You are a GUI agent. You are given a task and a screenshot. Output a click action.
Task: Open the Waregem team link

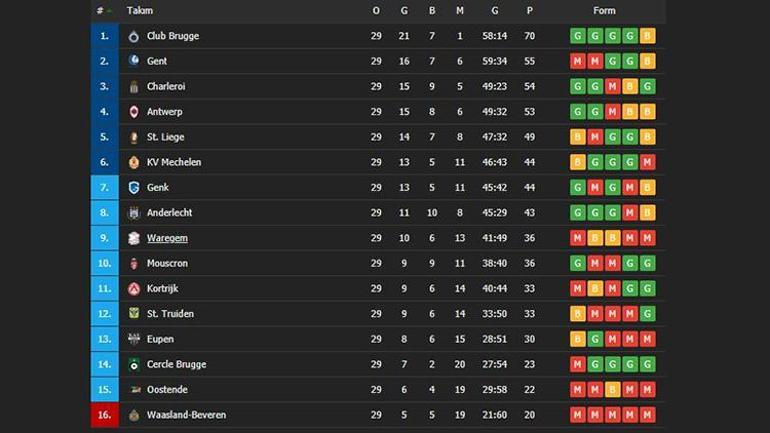point(167,238)
